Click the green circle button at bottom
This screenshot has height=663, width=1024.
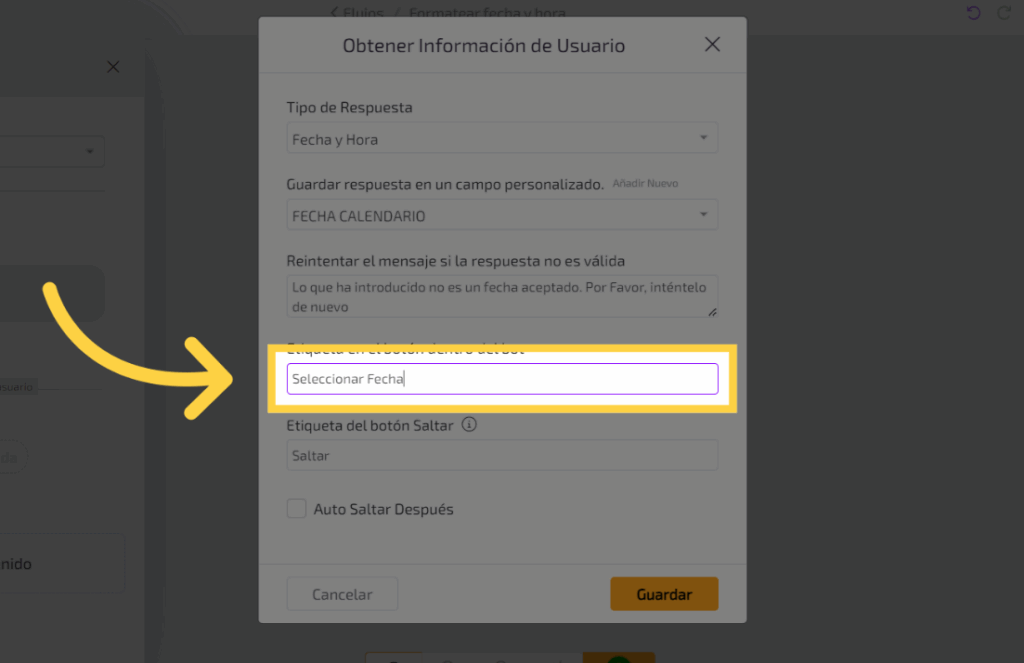619,659
